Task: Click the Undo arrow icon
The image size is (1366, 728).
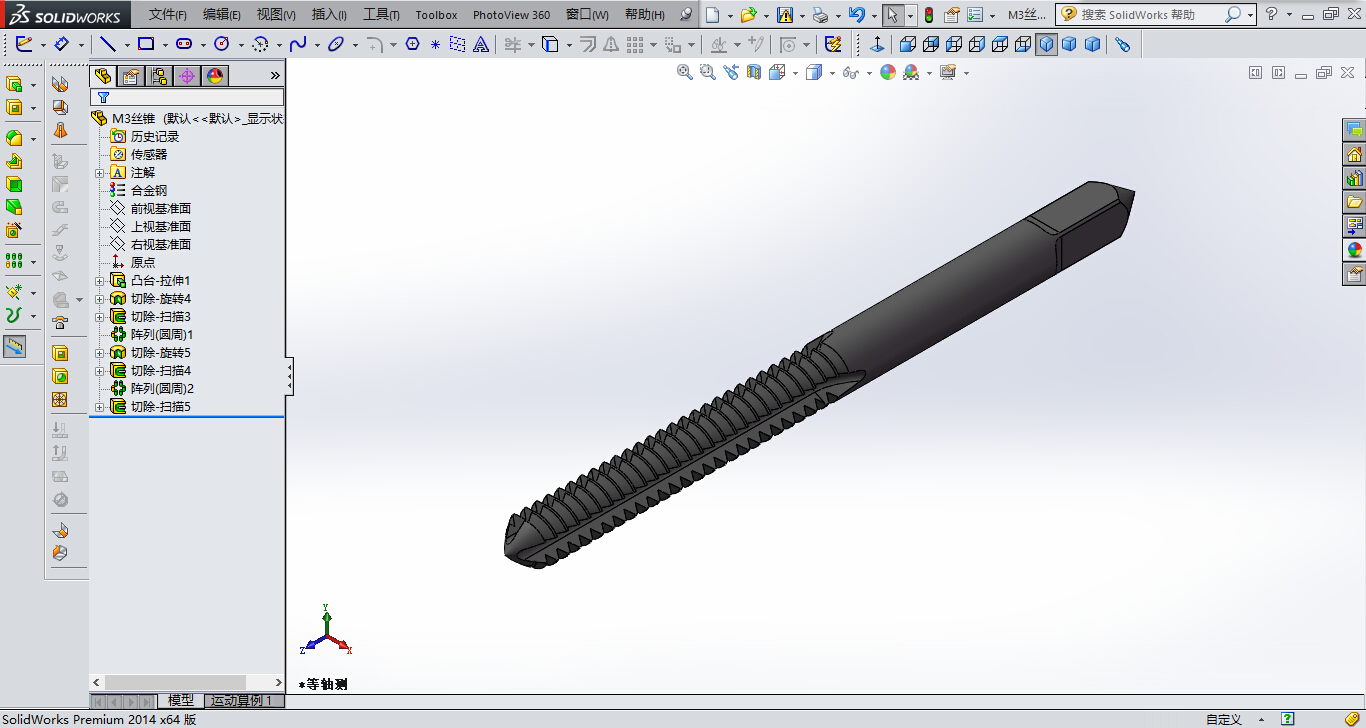Action: click(x=856, y=15)
